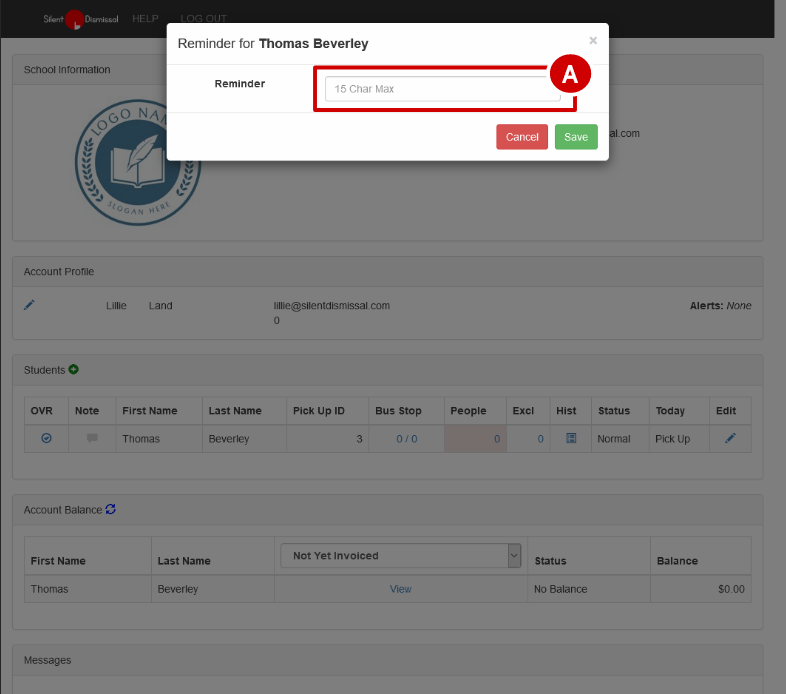Click the school logo image
786x694 pixels.
click(138, 163)
